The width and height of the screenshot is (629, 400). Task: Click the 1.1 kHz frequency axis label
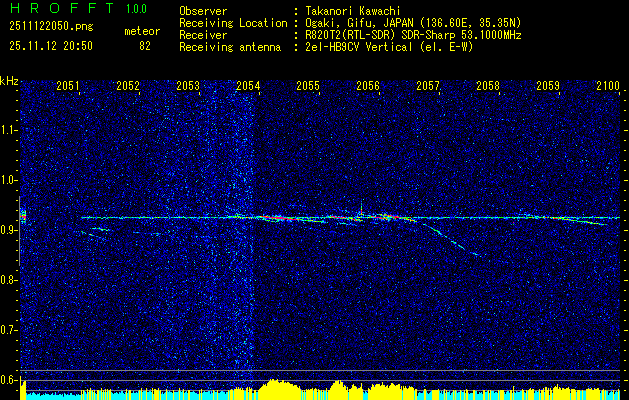8,130
